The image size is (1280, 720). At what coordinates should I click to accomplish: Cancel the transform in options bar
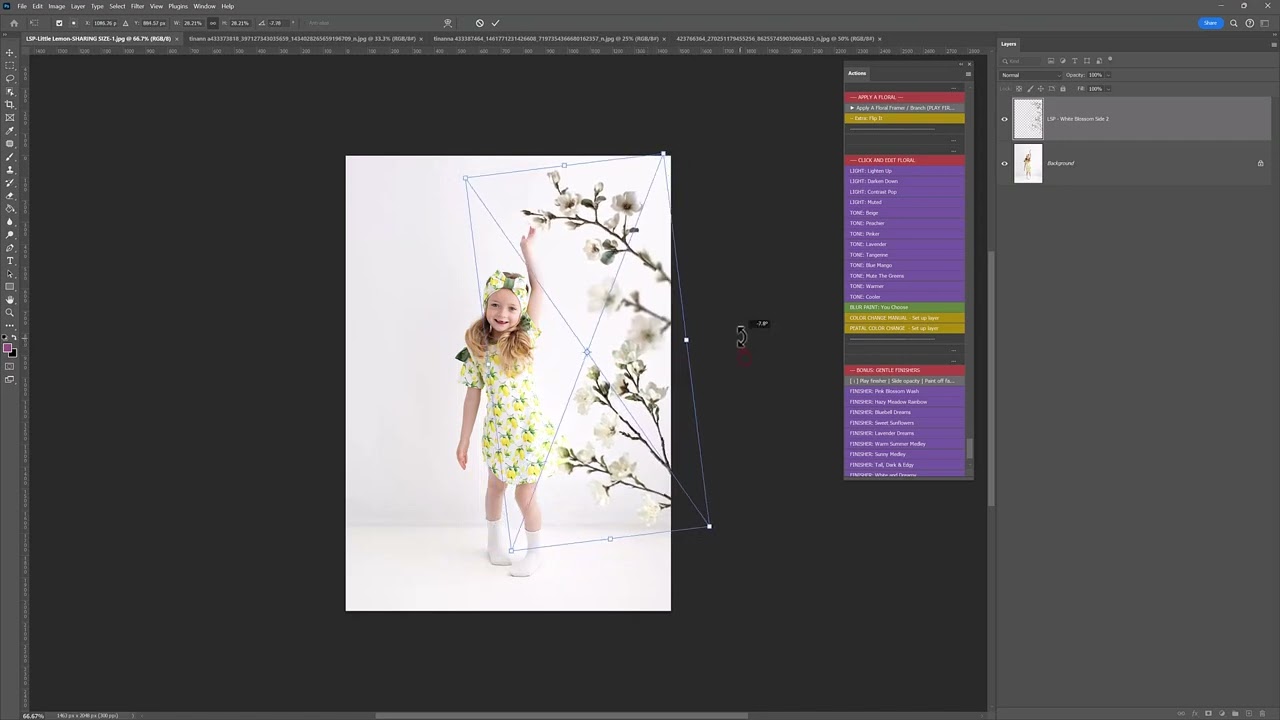(479, 23)
